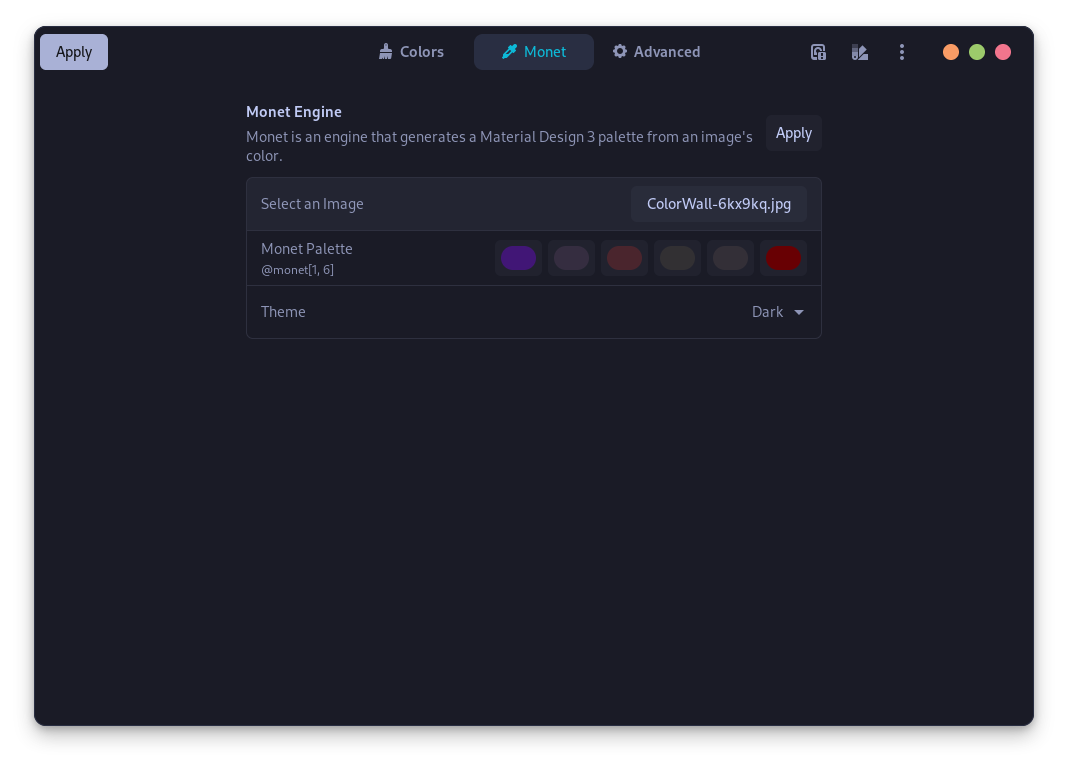Click the green dot in the header bar

pos(977,51)
